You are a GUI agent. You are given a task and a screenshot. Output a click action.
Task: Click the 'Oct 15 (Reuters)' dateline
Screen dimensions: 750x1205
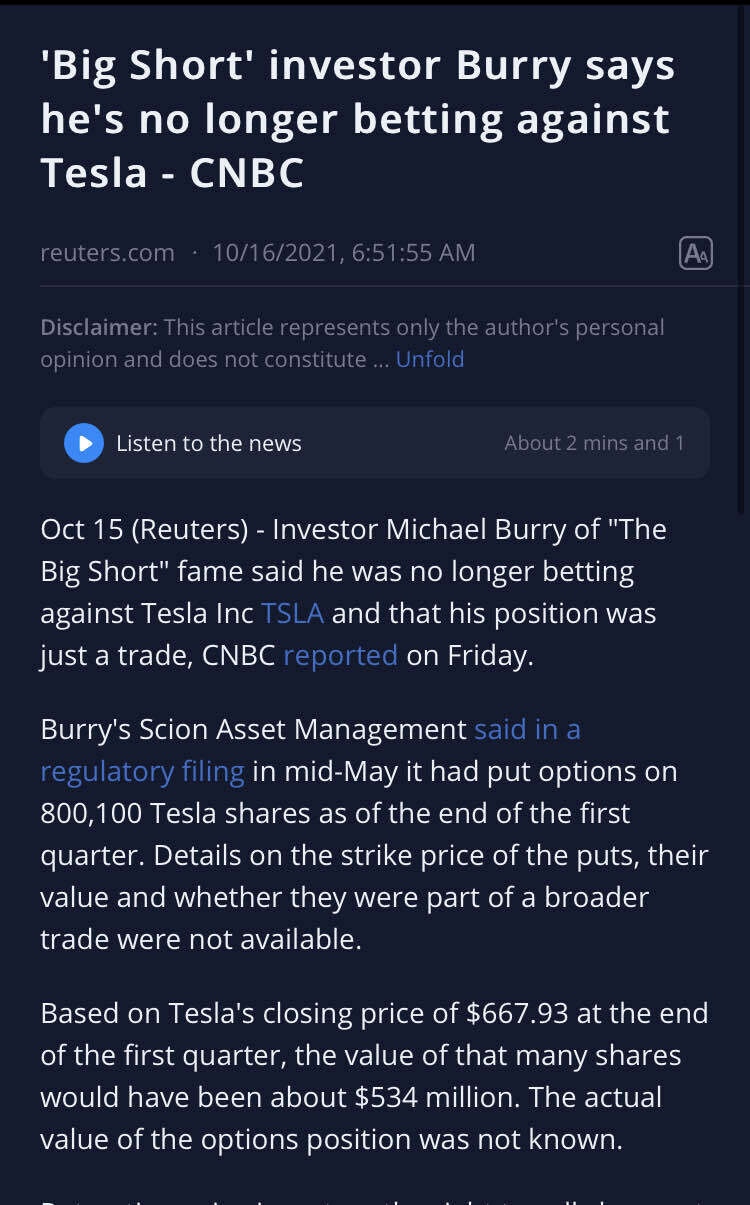tap(144, 529)
